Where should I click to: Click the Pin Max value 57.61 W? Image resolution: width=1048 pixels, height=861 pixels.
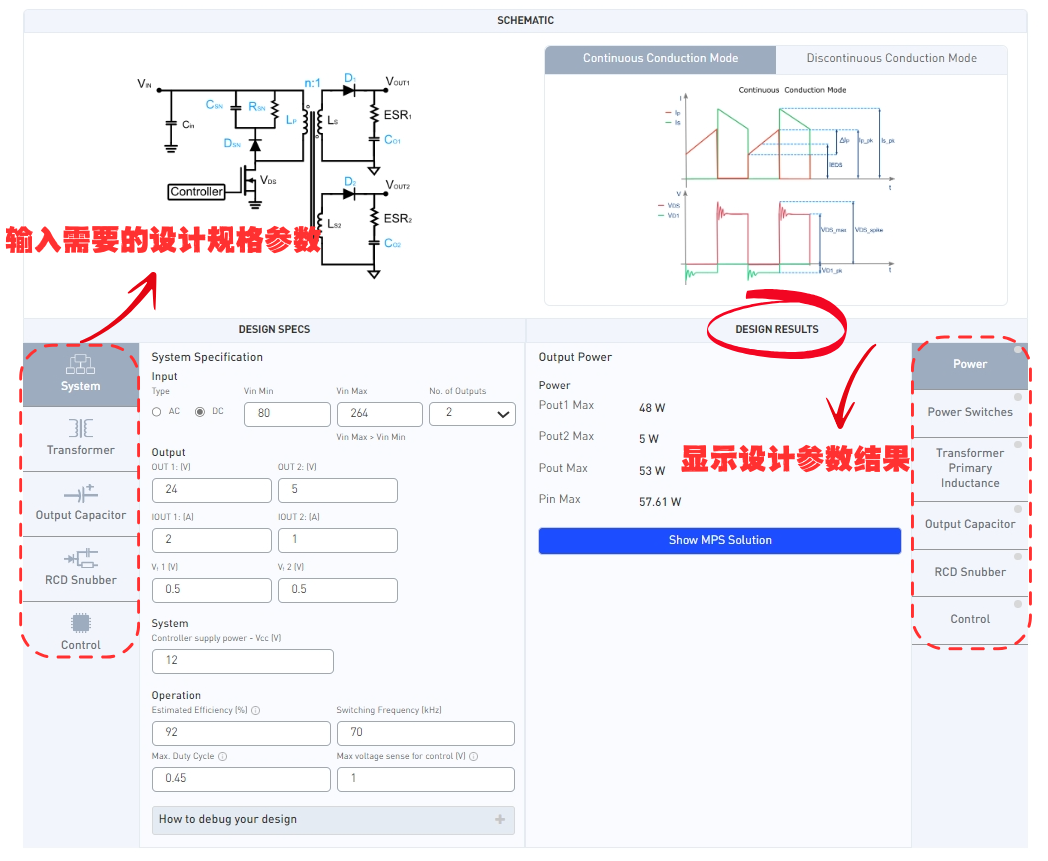pos(660,502)
